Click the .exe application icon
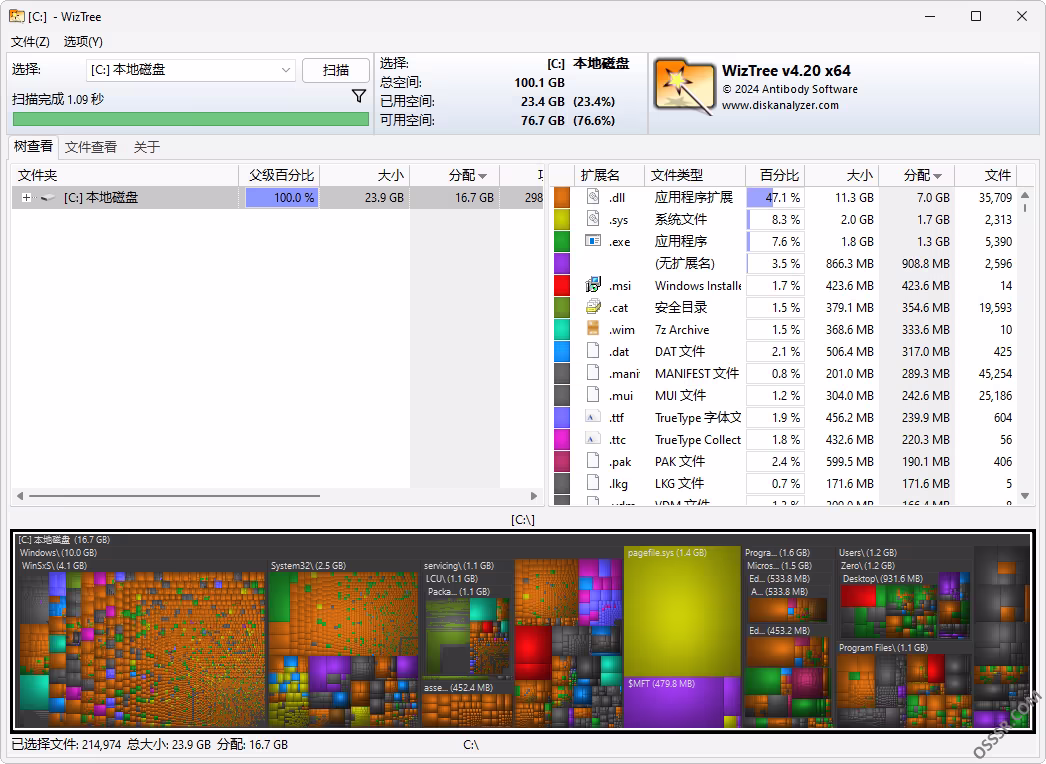Viewport: 1046px width, 764px height. point(593,240)
